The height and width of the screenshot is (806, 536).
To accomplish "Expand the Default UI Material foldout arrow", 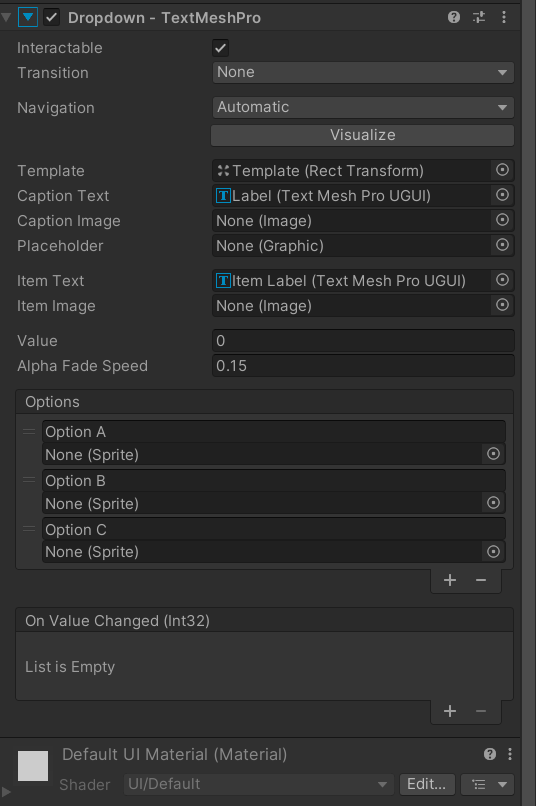I will 6,792.
